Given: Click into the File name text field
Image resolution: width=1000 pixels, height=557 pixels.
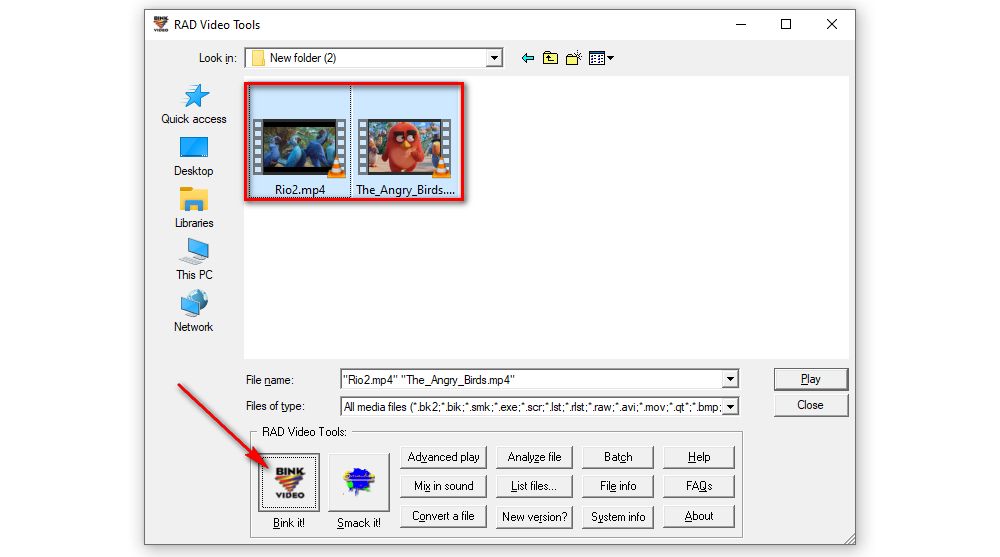Looking at the screenshot, I should tap(532, 380).
